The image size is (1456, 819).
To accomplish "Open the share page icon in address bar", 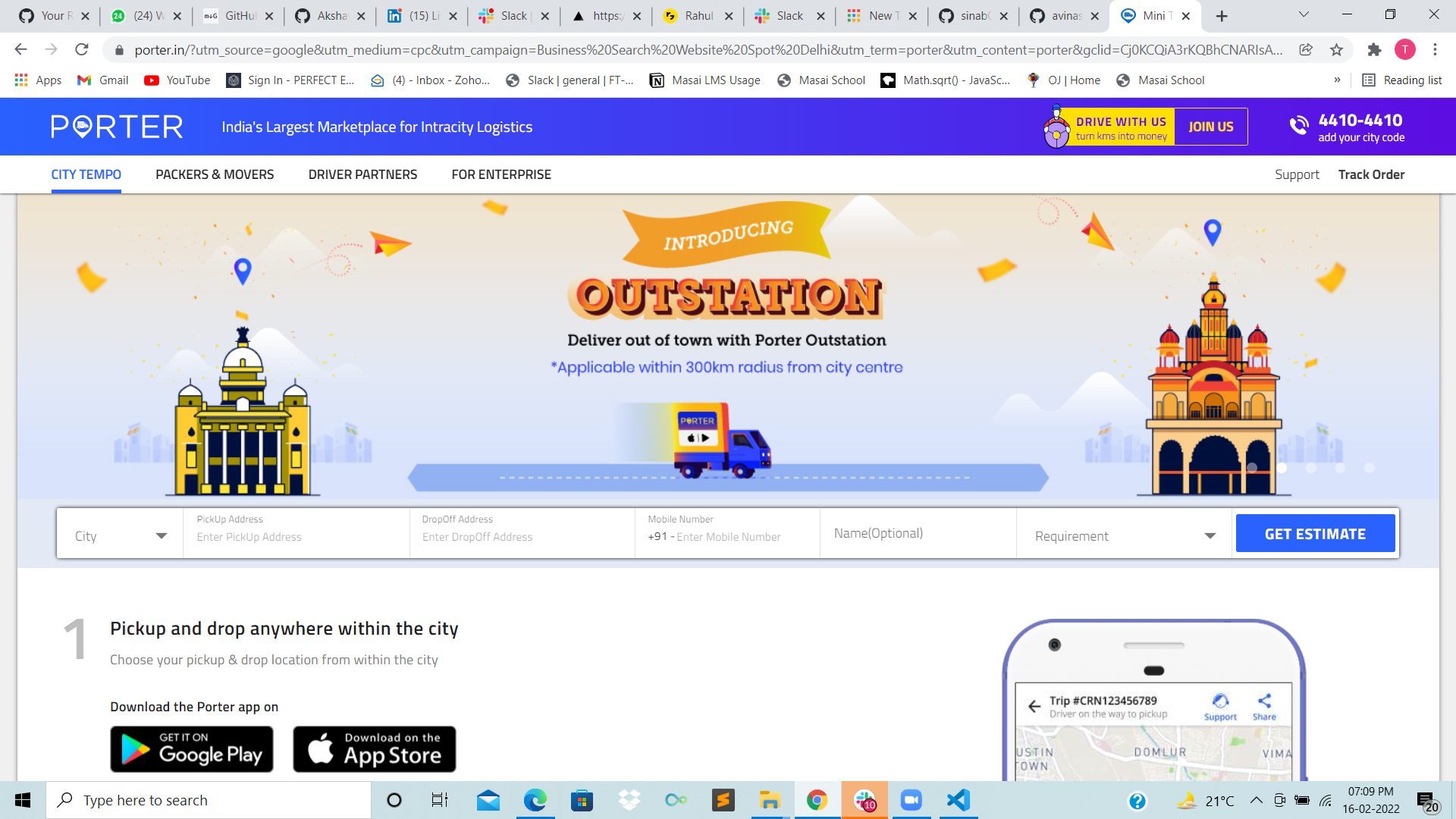I will 1306,49.
